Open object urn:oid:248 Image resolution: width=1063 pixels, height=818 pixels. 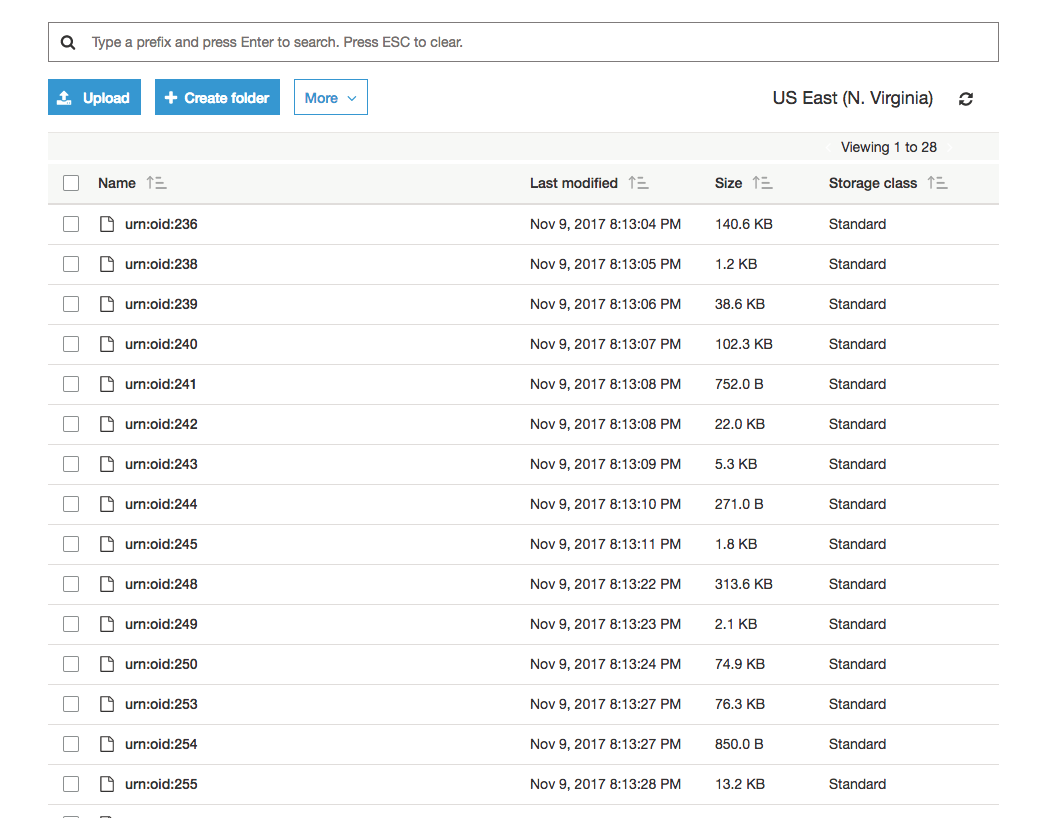point(161,584)
